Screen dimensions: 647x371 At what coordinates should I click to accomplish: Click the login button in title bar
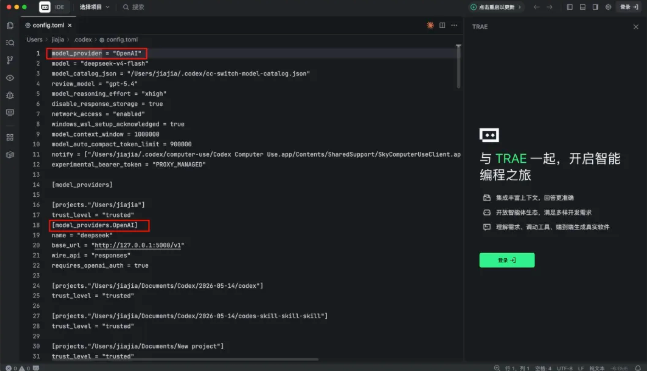click(x=629, y=7)
